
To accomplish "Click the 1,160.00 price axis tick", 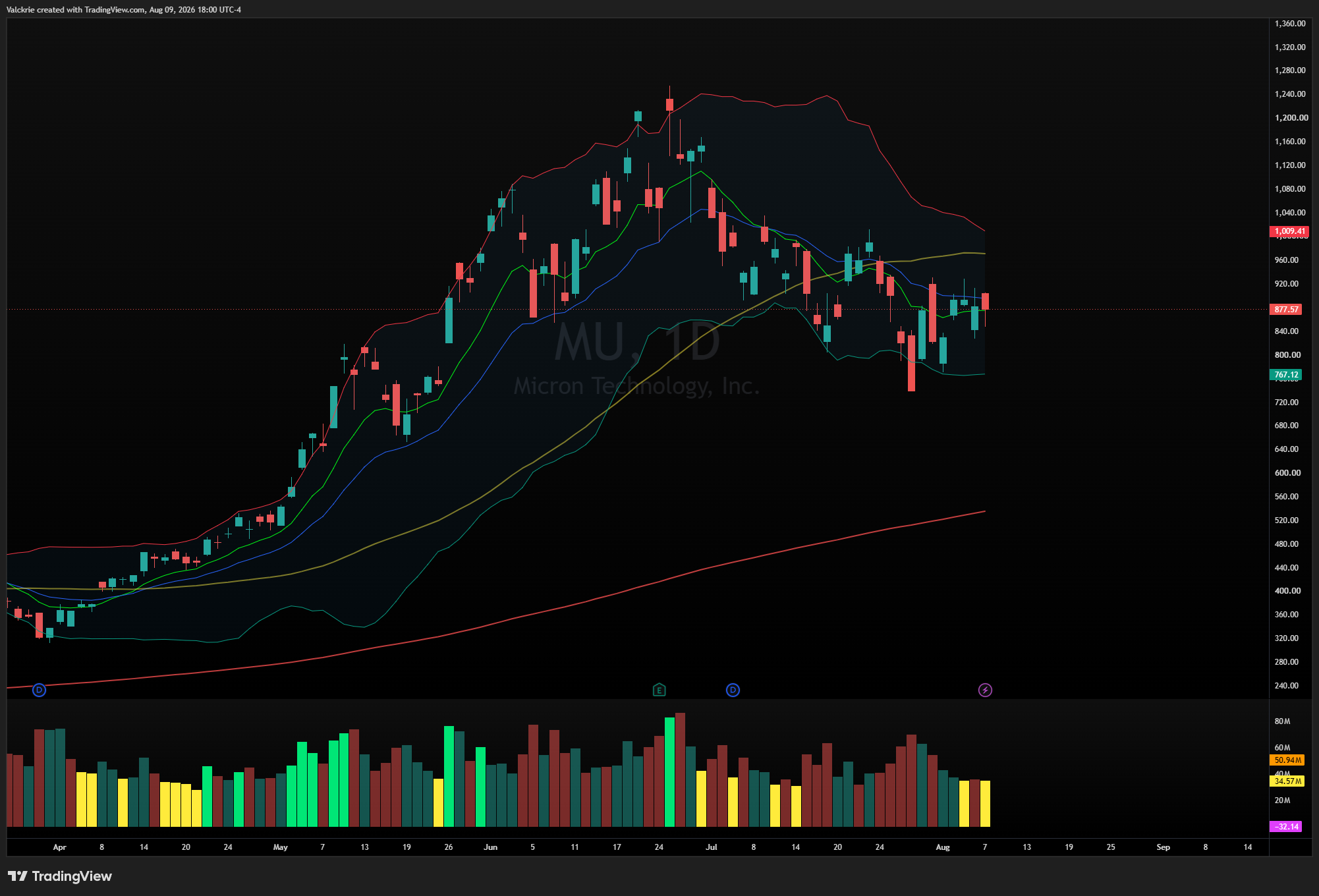I will pos(1290,142).
